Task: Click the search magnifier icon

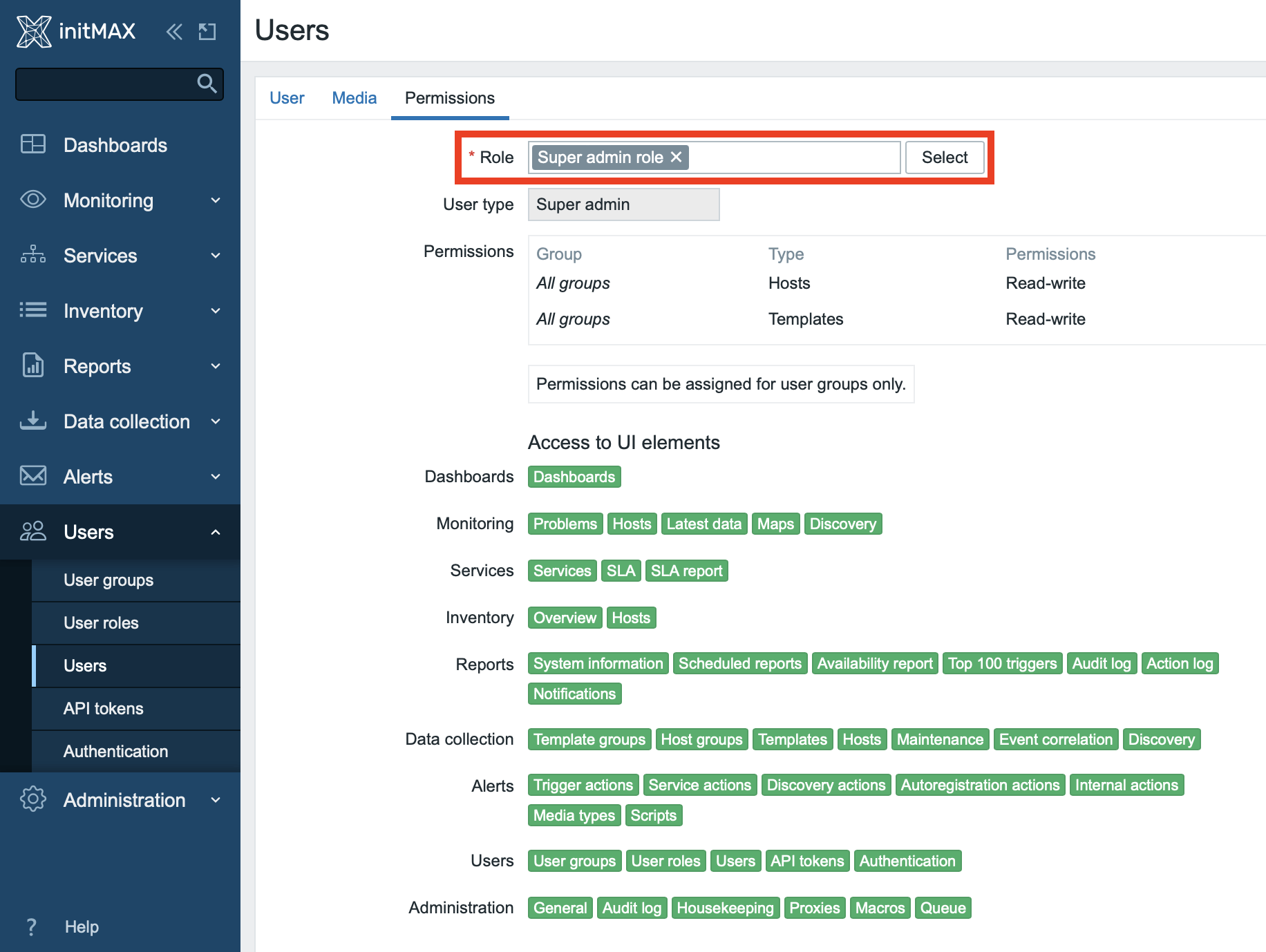Action: tap(207, 84)
